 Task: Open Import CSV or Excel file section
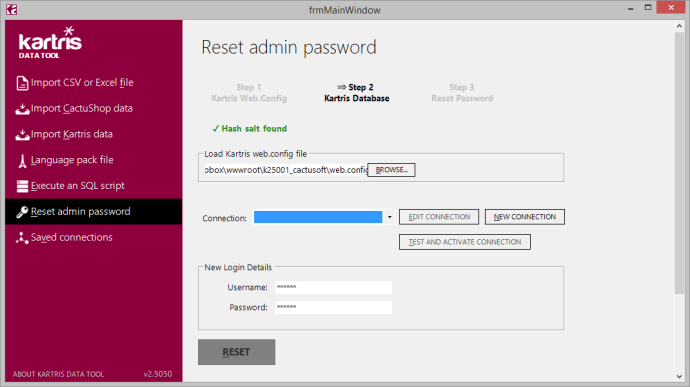[93, 82]
